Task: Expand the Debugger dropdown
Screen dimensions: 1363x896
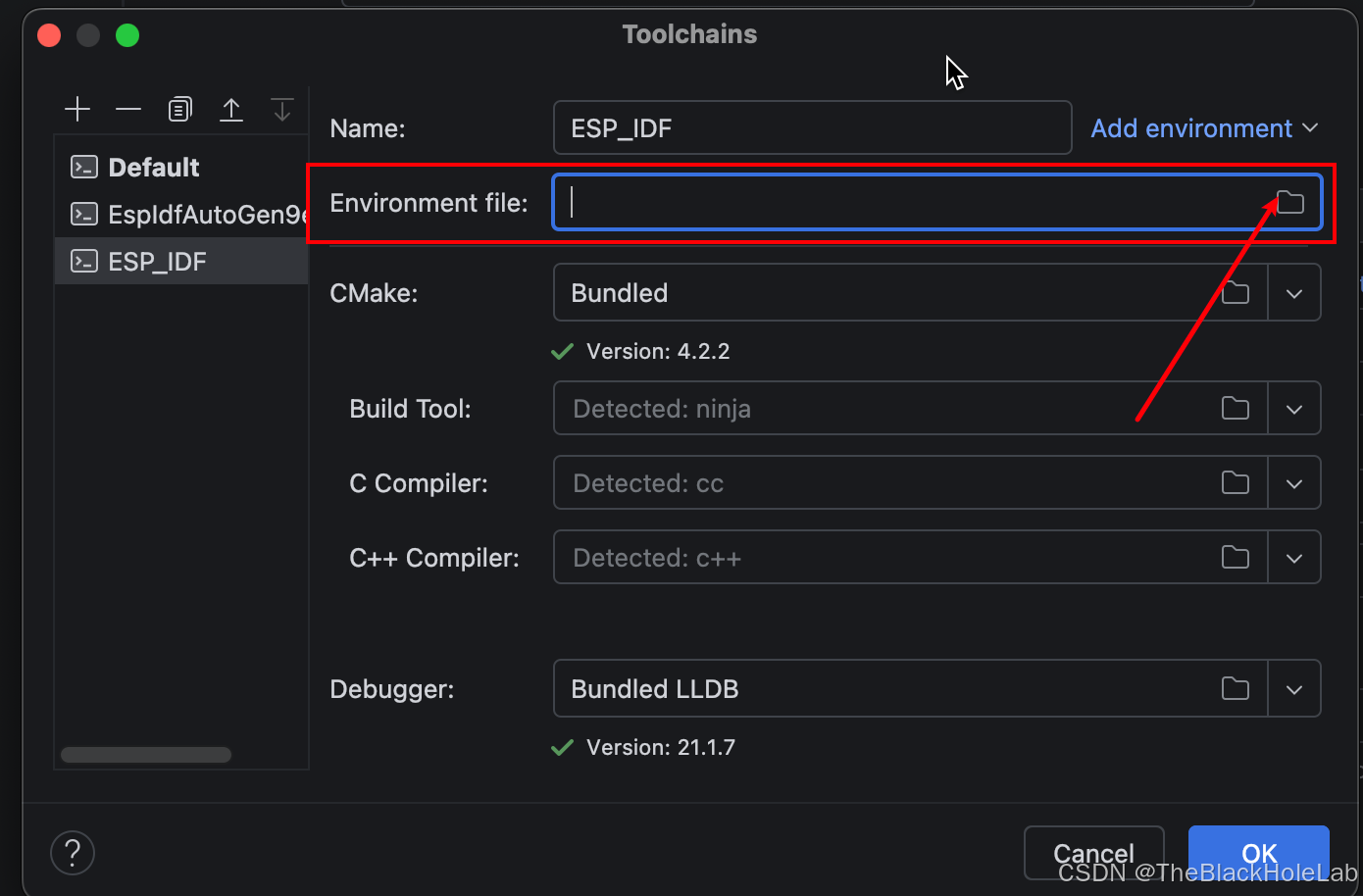Action: click(x=1294, y=689)
